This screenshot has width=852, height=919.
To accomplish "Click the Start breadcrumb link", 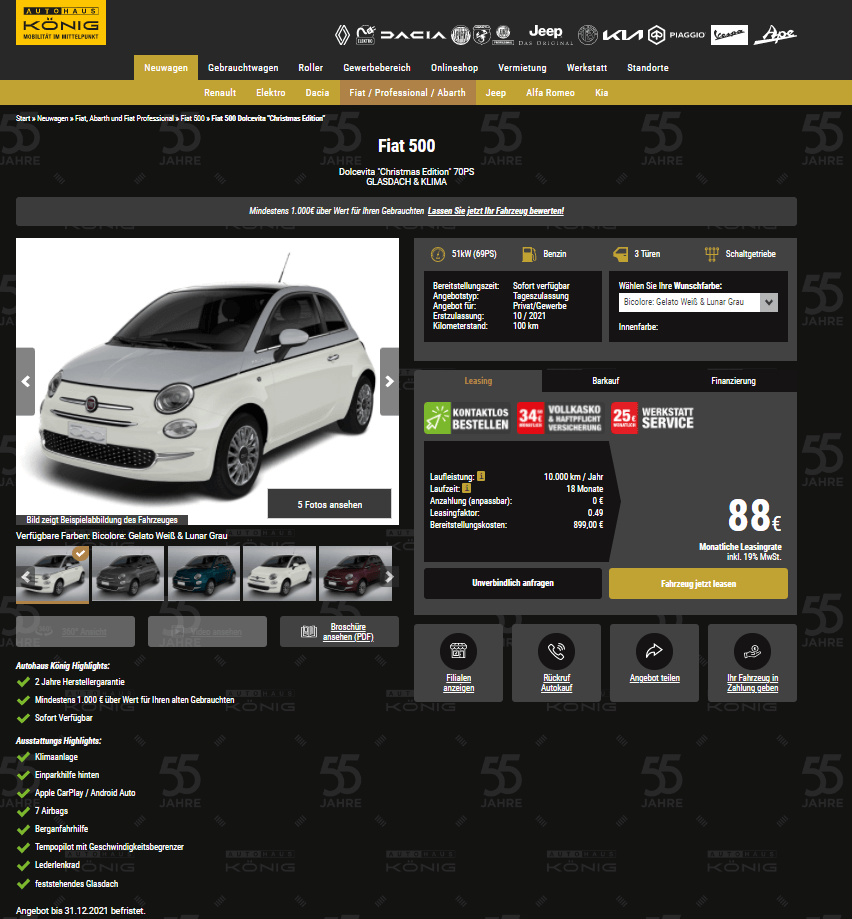I will [23, 118].
